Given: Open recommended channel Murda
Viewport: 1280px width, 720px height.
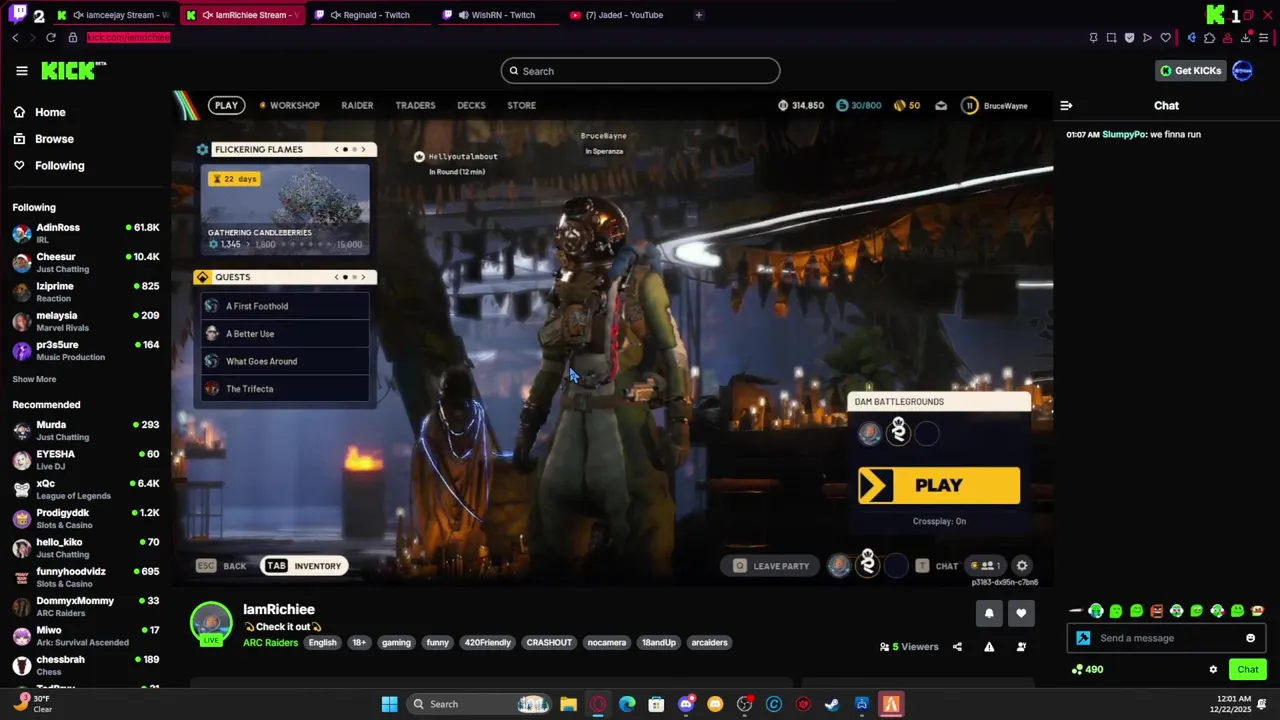Looking at the screenshot, I should [x=86, y=430].
